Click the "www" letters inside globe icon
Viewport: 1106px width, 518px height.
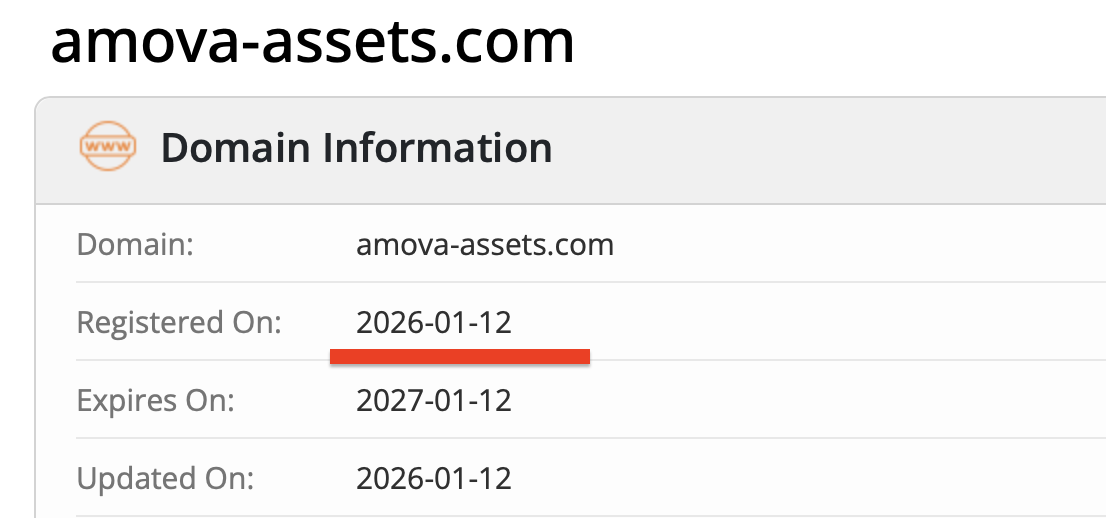click(107, 147)
